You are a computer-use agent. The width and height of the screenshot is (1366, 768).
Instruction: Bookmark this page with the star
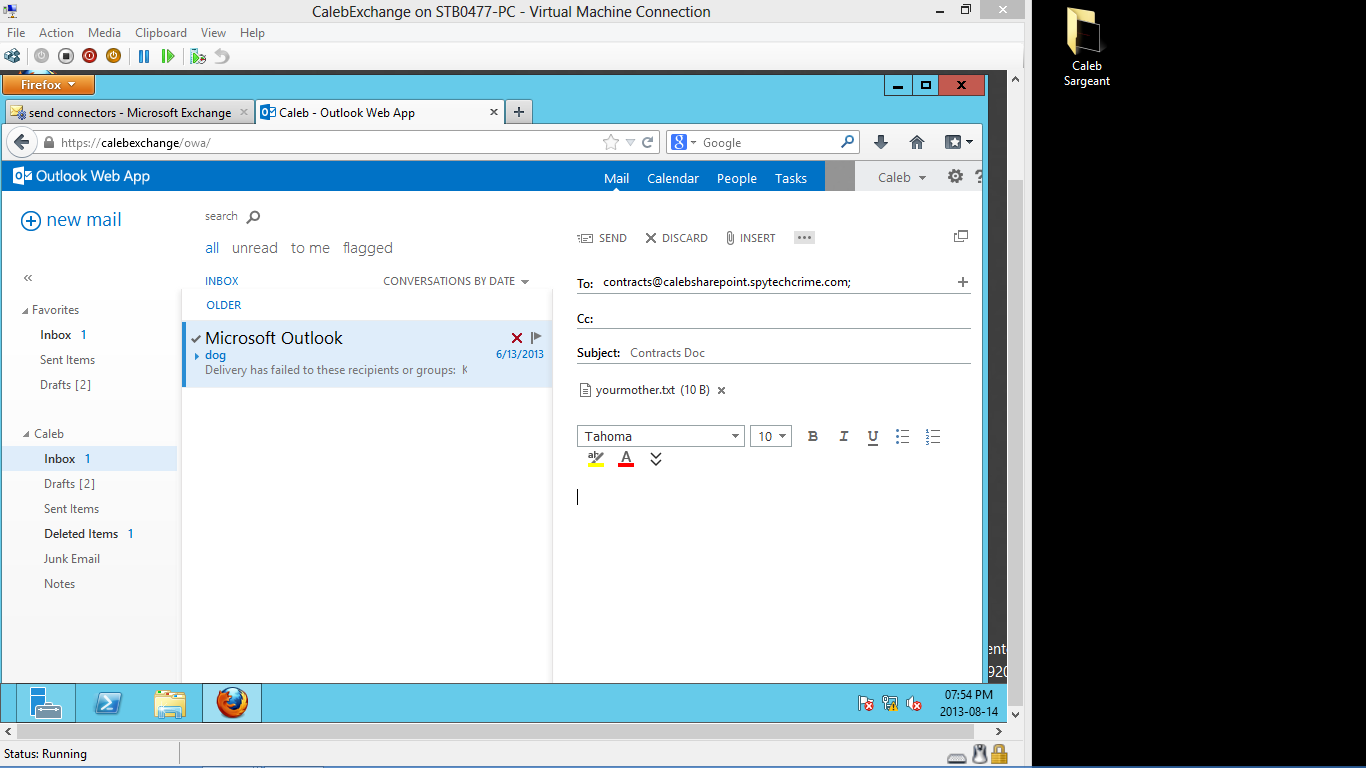coord(611,143)
